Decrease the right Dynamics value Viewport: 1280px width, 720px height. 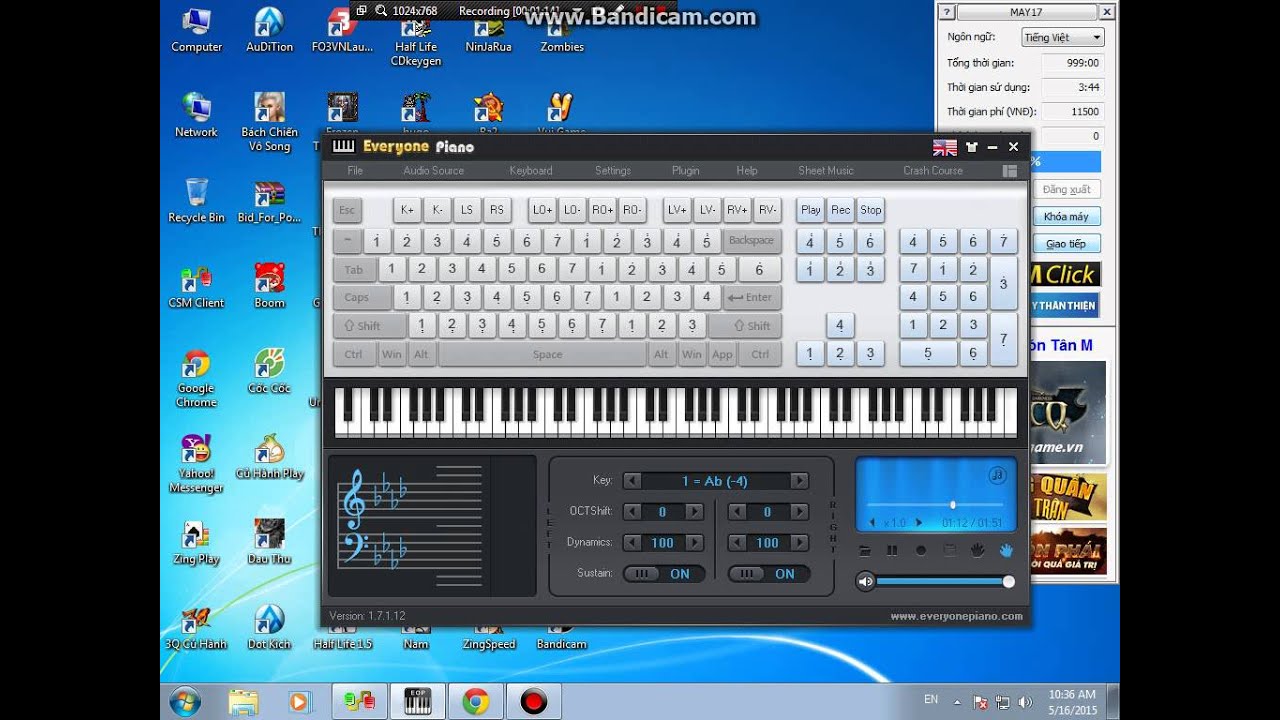click(x=737, y=543)
